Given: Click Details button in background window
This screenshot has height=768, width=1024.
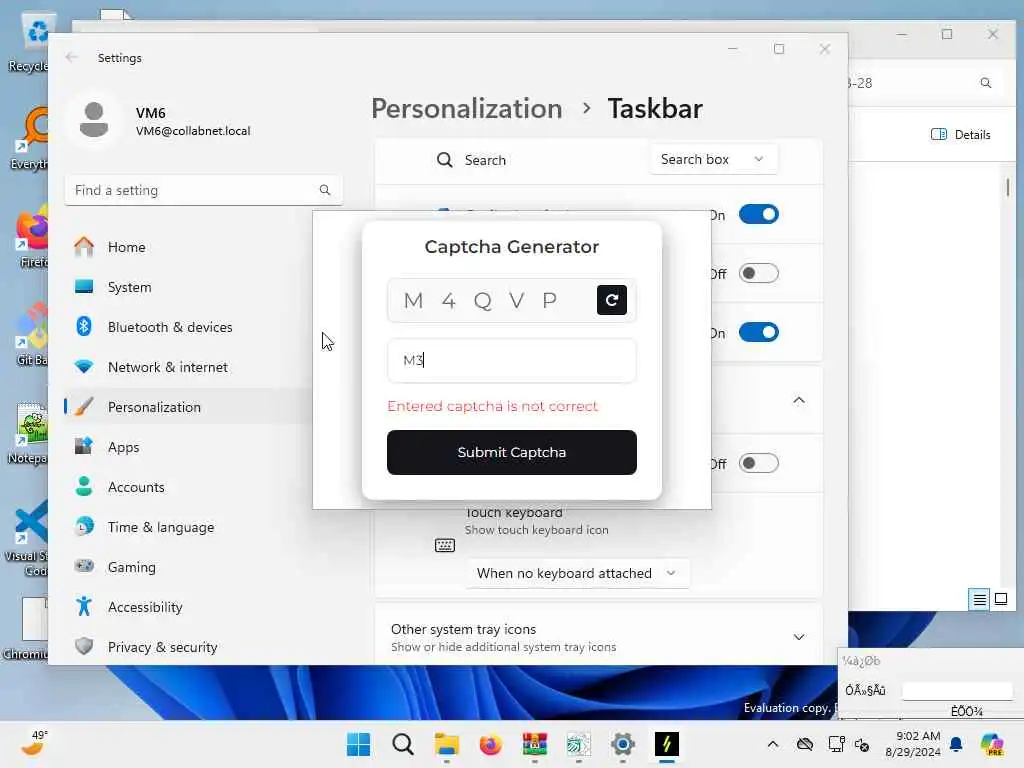Looking at the screenshot, I should [x=961, y=134].
